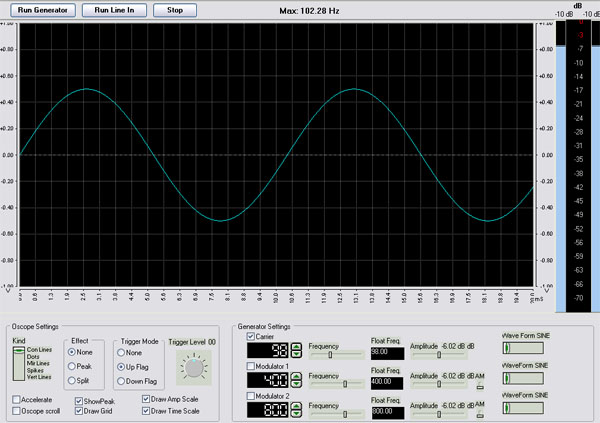Image resolution: width=600 pixels, height=423 pixels.
Task: Click the left blue level meter bar
Action: 561,179
